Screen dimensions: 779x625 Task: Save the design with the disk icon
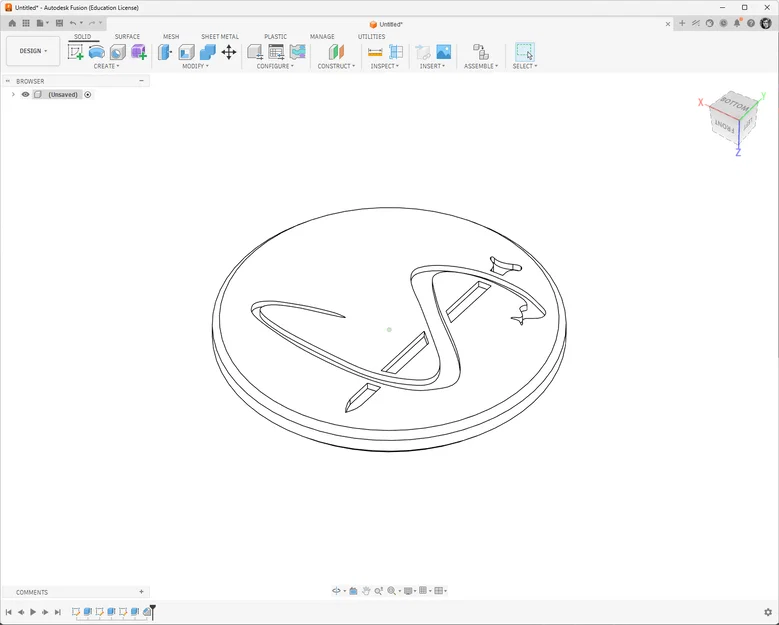[x=59, y=23]
